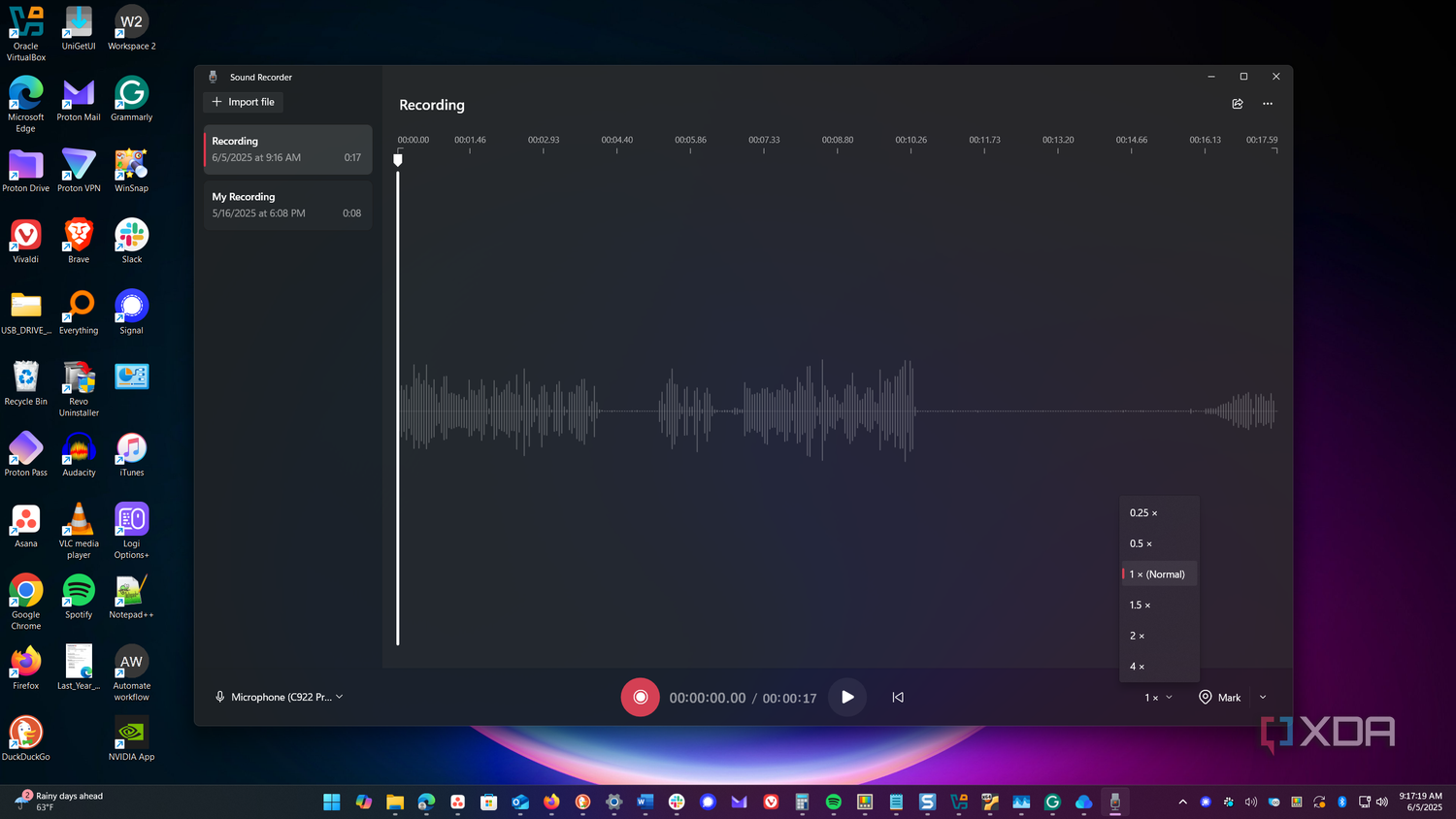
Task: Click the Recording title text
Action: [432, 105]
